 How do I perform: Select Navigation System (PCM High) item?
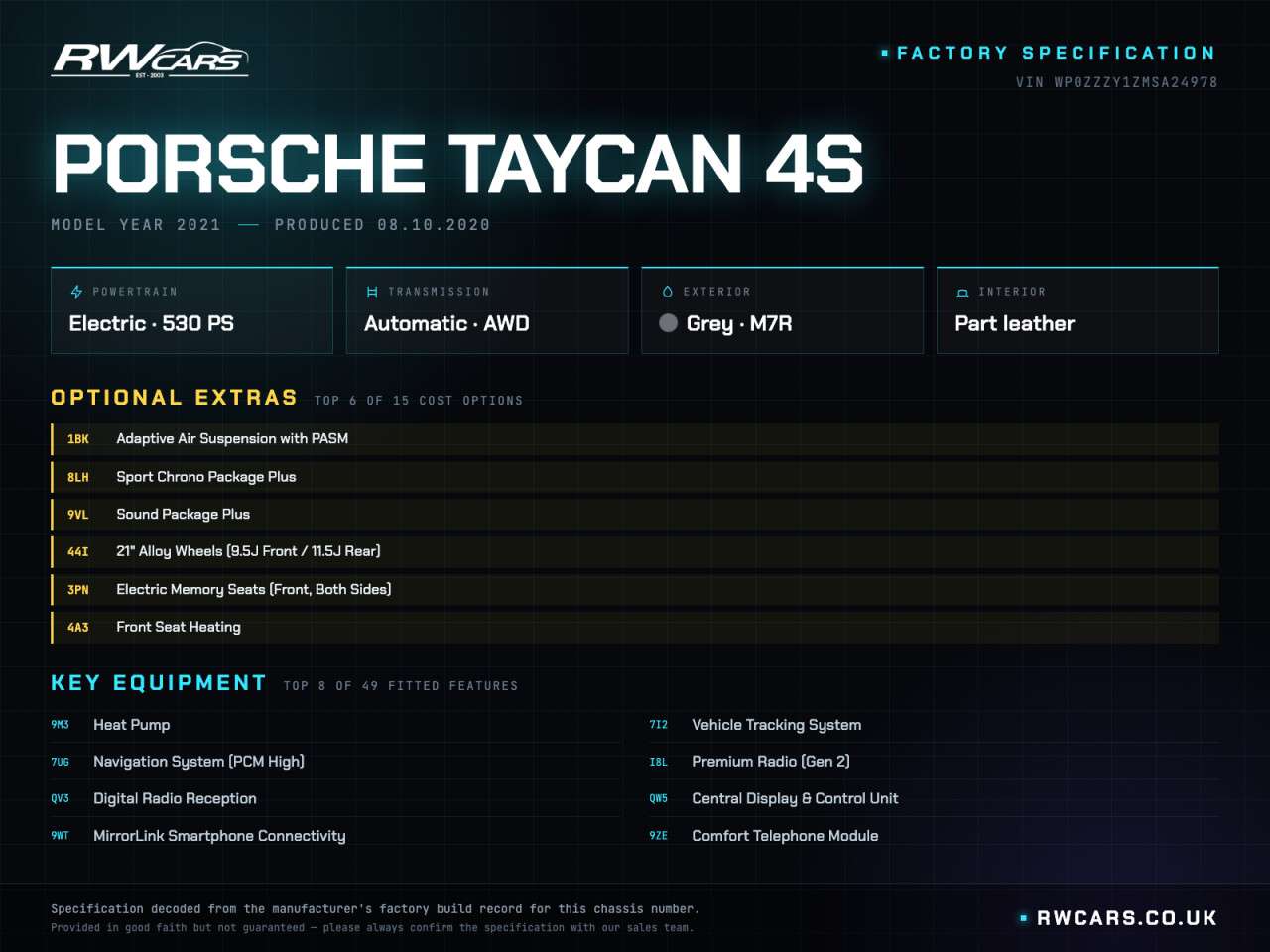point(335,762)
